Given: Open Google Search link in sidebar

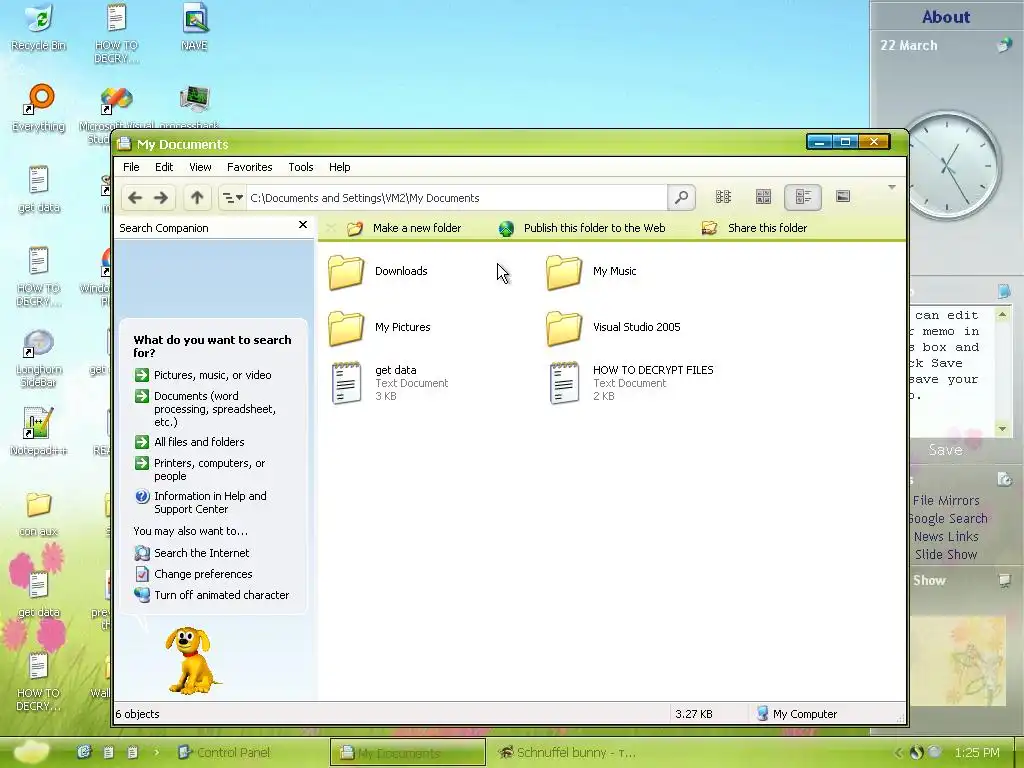Looking at the screenshot, I should 947,519.
